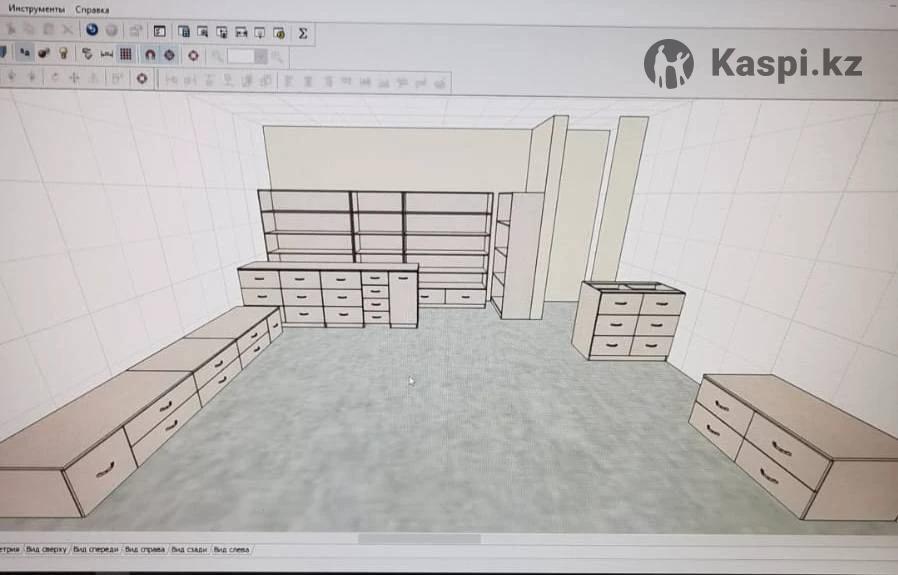Screen dimensions: 898x575
Task: Open the Справка menu
Action: coord(92,8)
